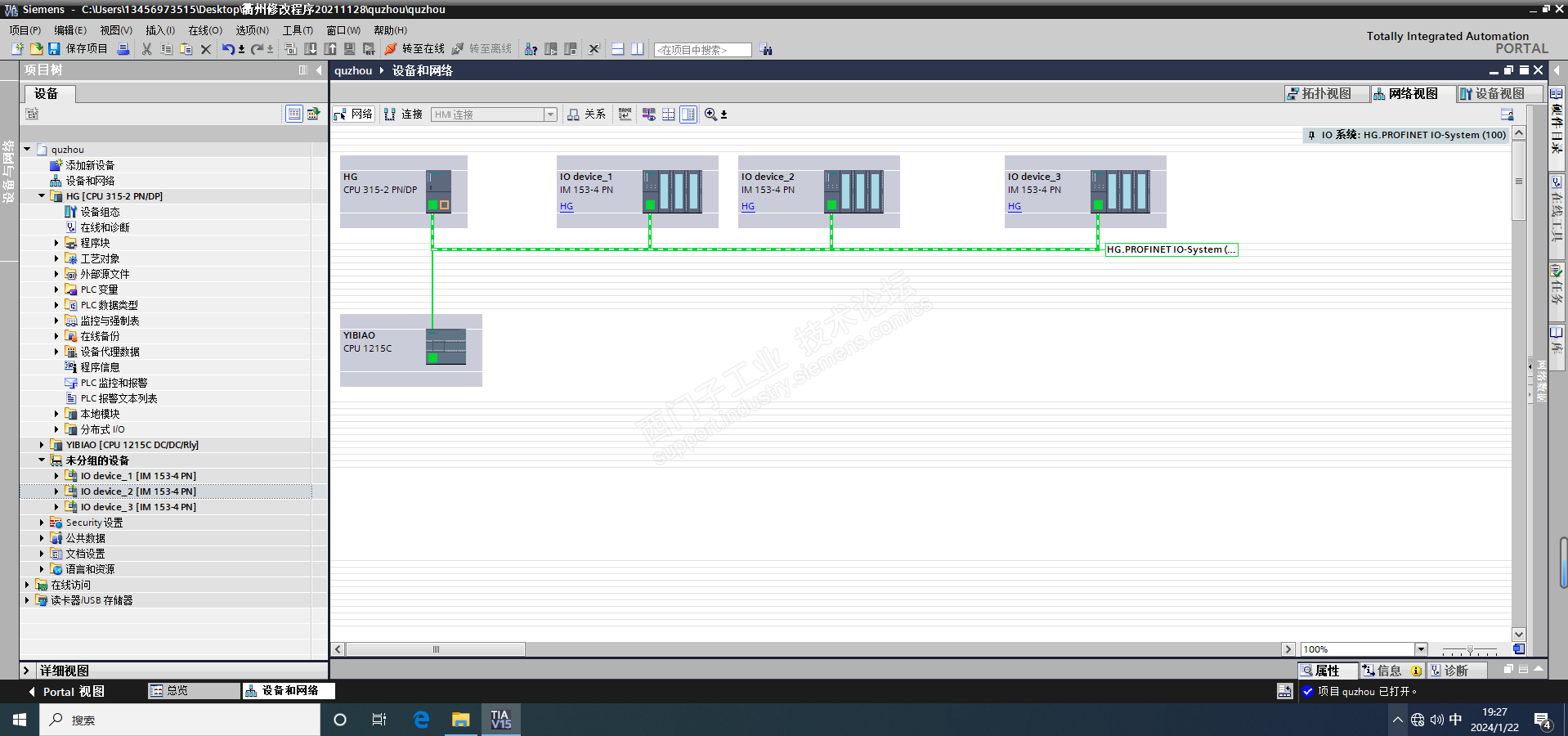Expand the 程序块 tree node

point(56,243)
